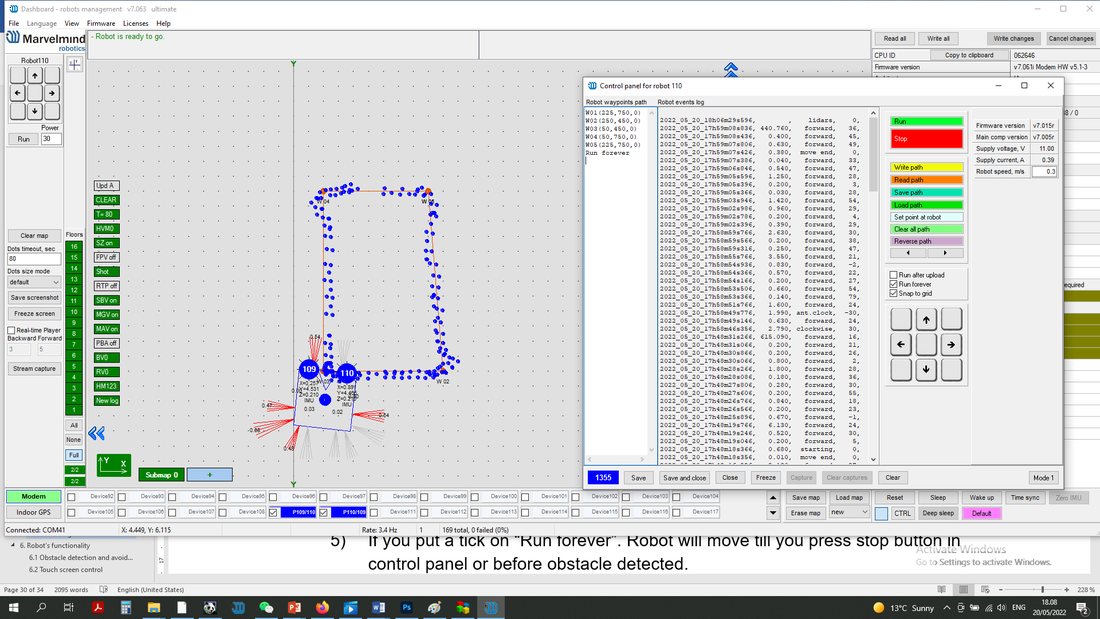Enable Run after upload checkbox
The image size is (1100, 619).
[894, 275]
